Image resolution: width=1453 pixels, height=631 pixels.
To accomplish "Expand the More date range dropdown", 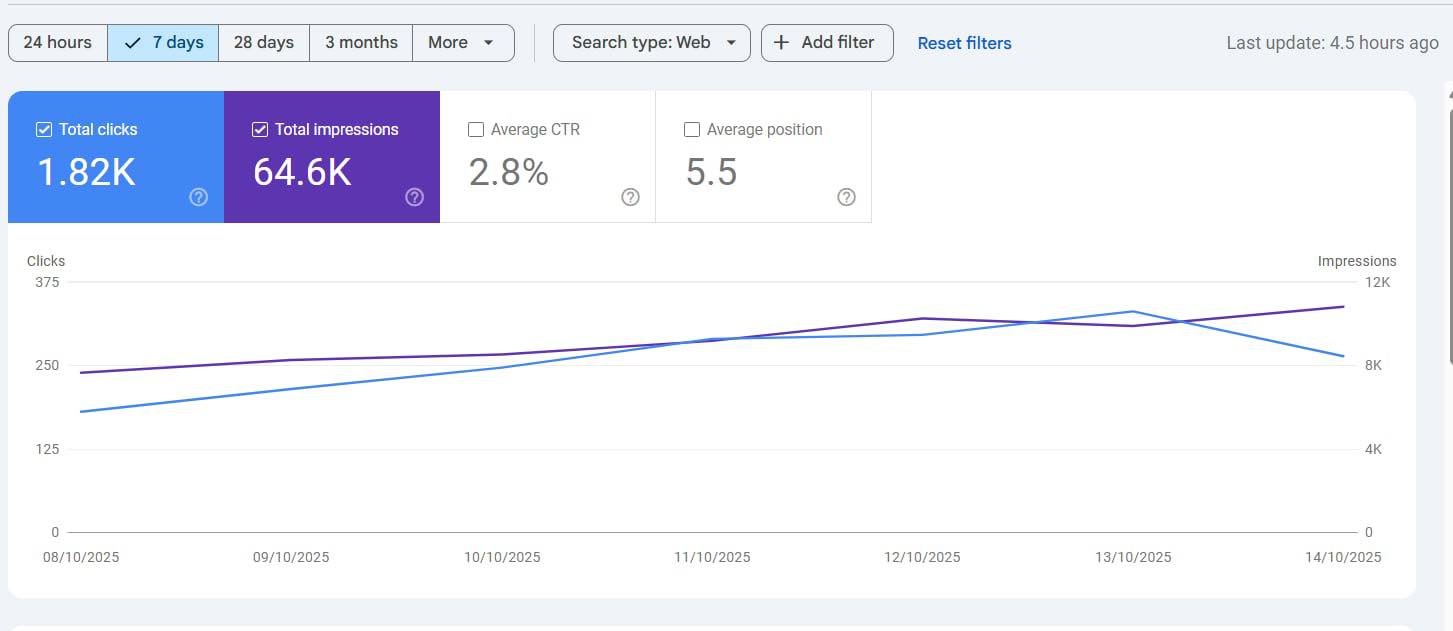I will [x=463, y=43].
